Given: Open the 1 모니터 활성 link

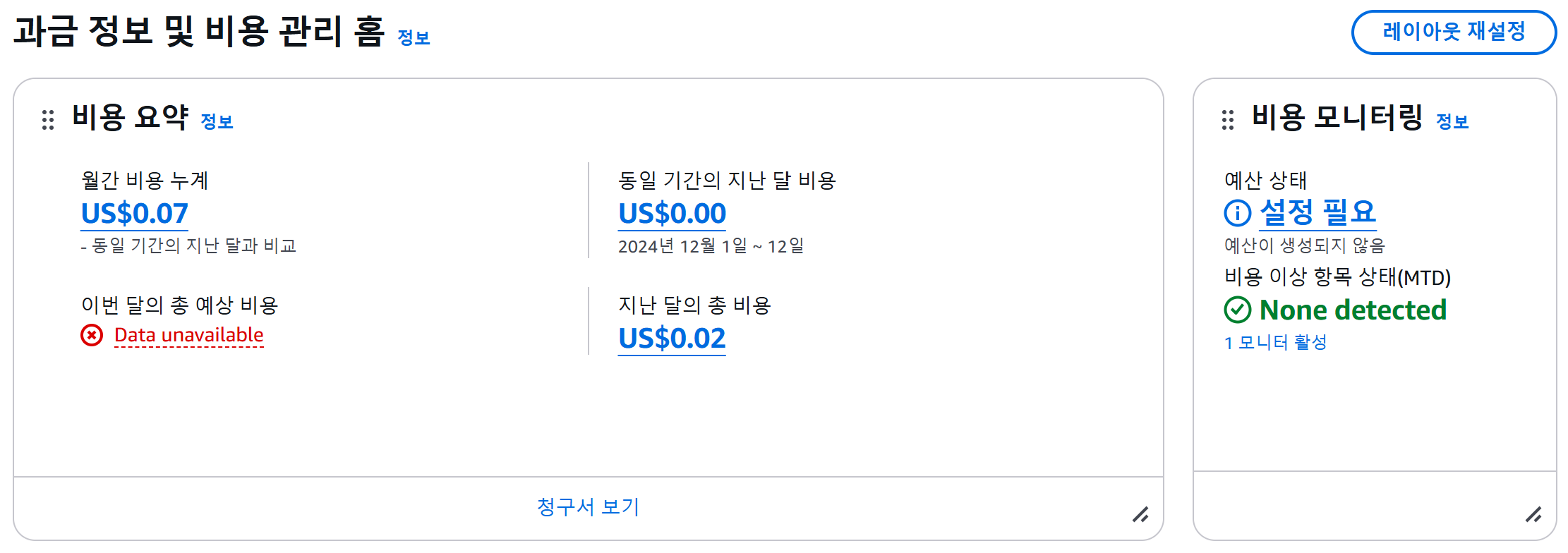Looking at the screenshot, I should tap(1275, 343).
